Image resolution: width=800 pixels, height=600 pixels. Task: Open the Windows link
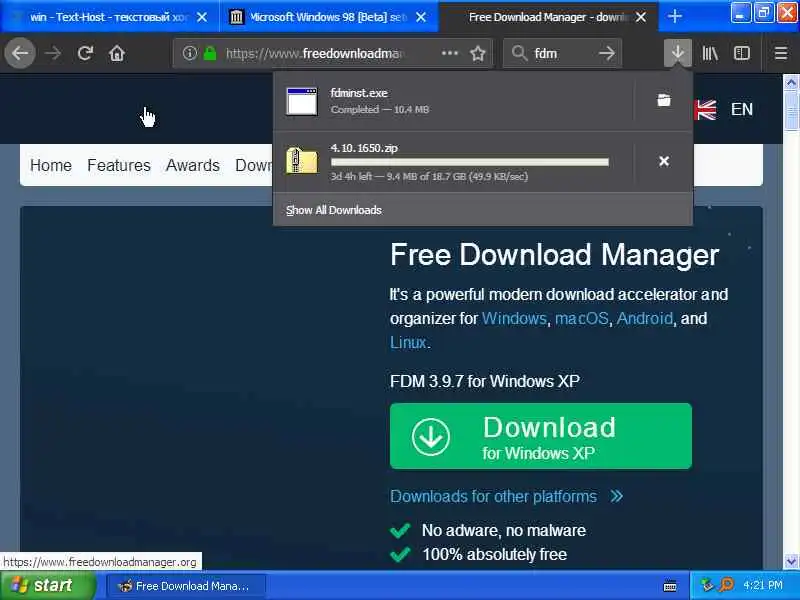point(514,318)
